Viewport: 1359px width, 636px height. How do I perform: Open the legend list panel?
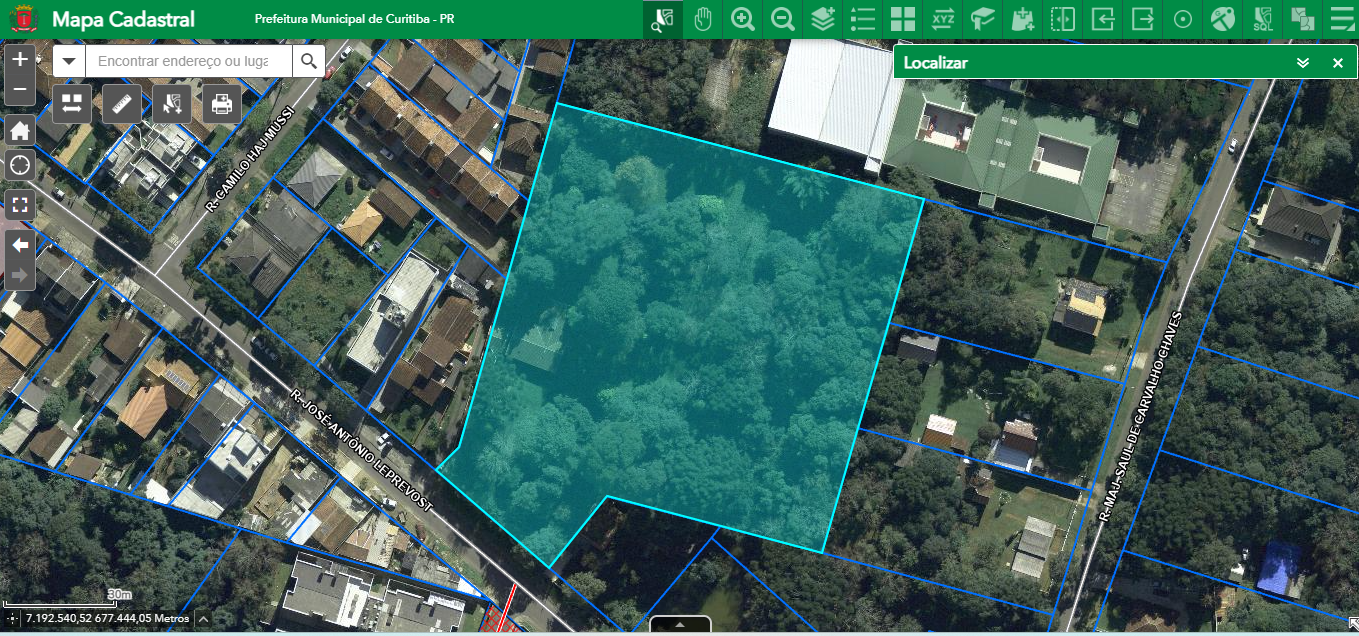tap(863, 19)
